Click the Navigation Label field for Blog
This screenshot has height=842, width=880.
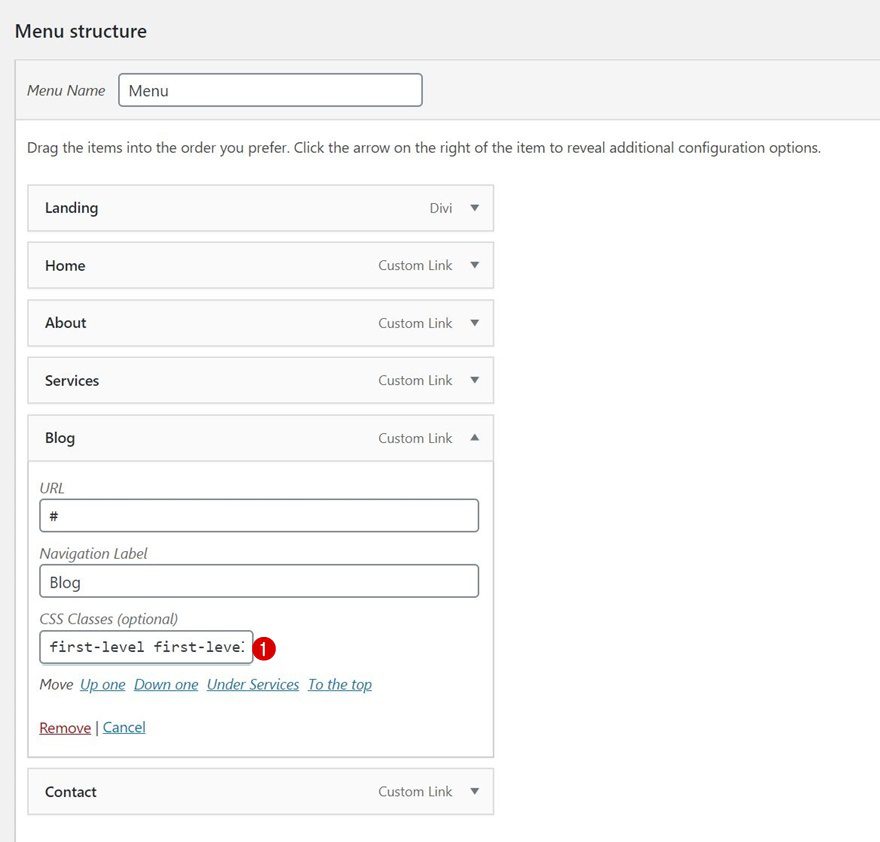coord(259,581)
